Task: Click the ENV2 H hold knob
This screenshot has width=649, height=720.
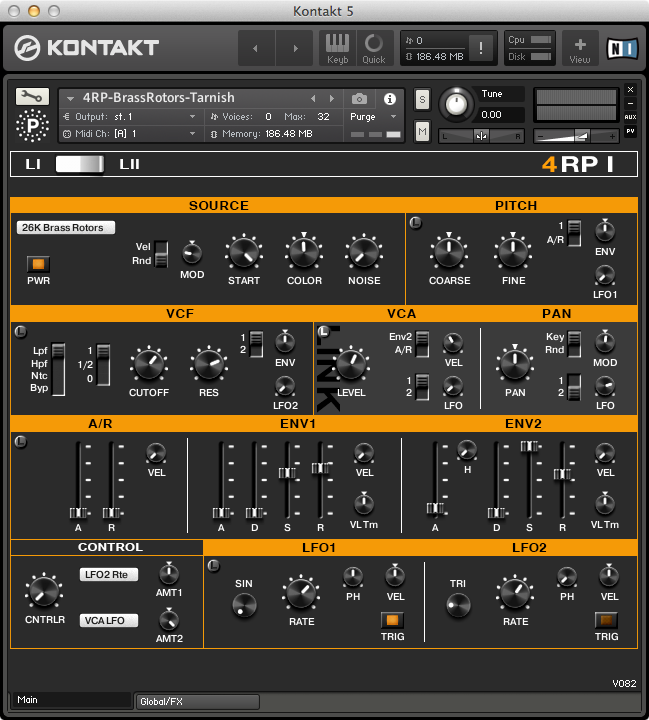Action: point(467,450)
